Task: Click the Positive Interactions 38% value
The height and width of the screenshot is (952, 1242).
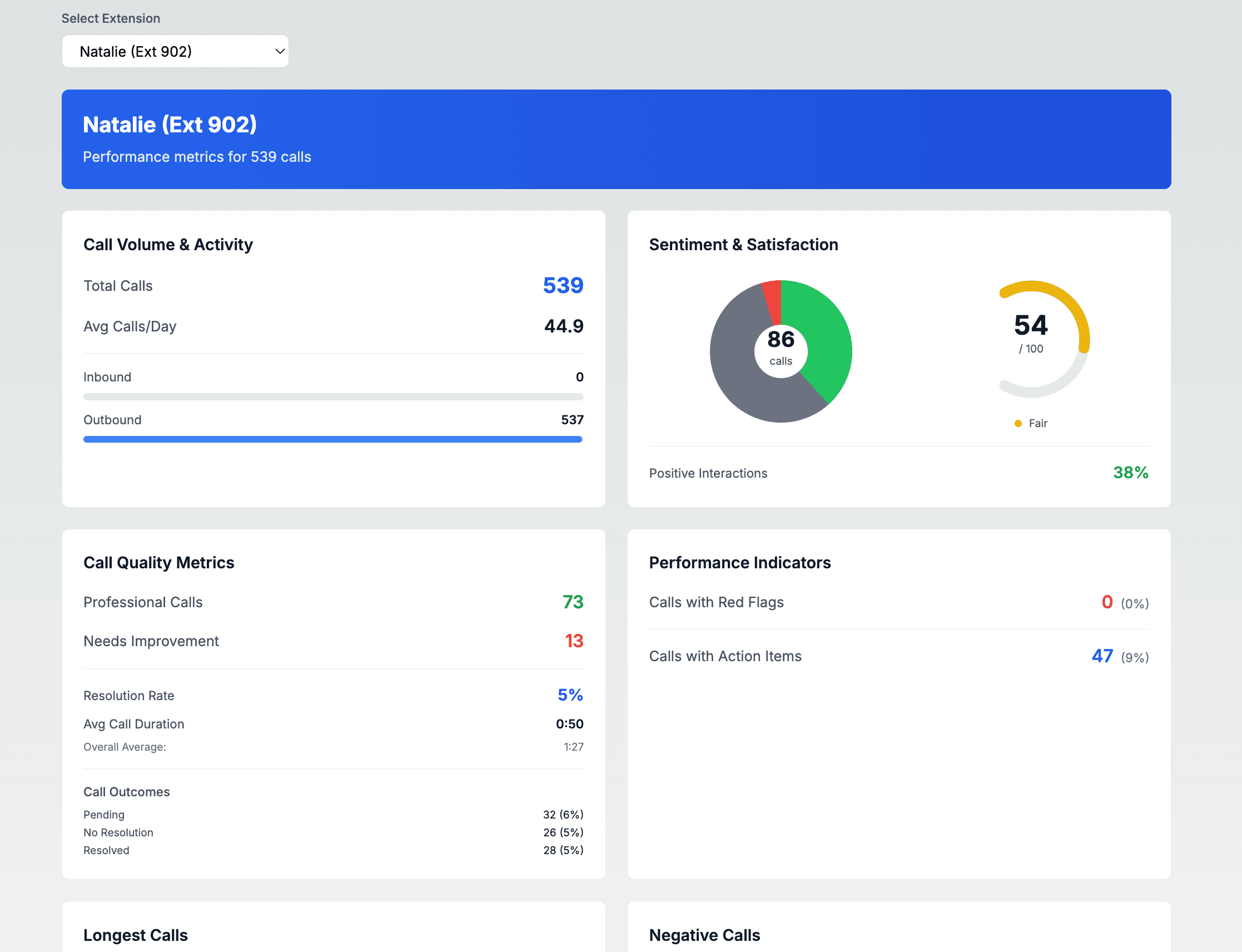Action: (x=1130, y=473)
